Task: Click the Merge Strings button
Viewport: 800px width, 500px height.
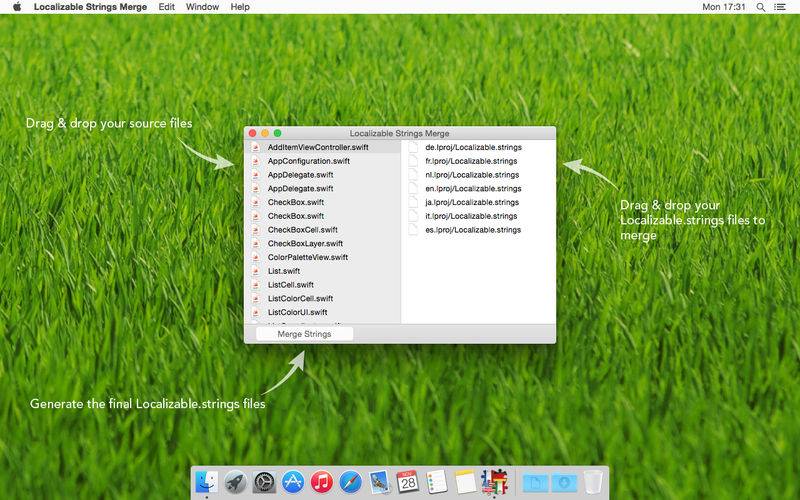Action: click(304, 334)
